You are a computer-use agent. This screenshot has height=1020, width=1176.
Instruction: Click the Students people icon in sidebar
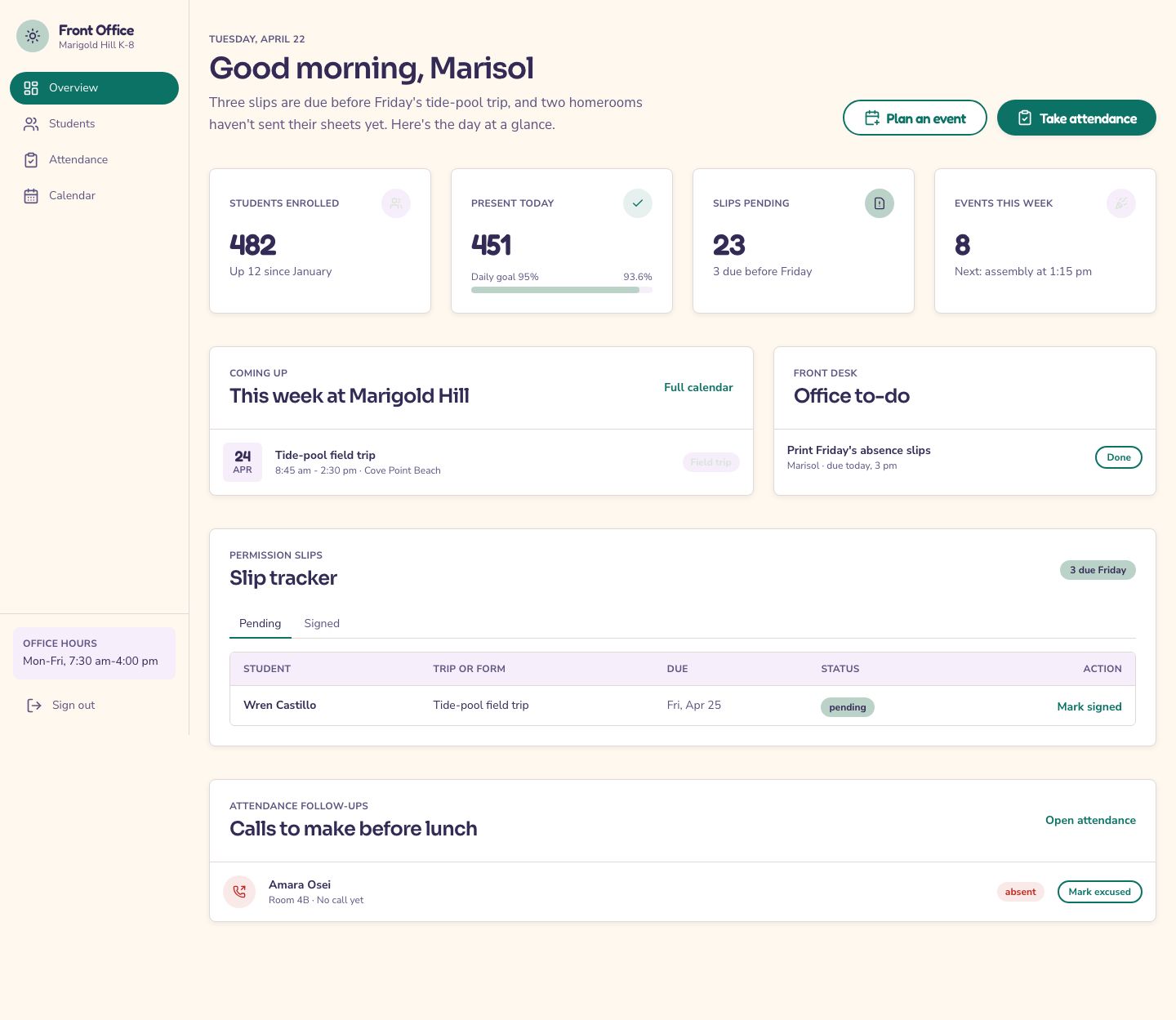pos(31,124)
